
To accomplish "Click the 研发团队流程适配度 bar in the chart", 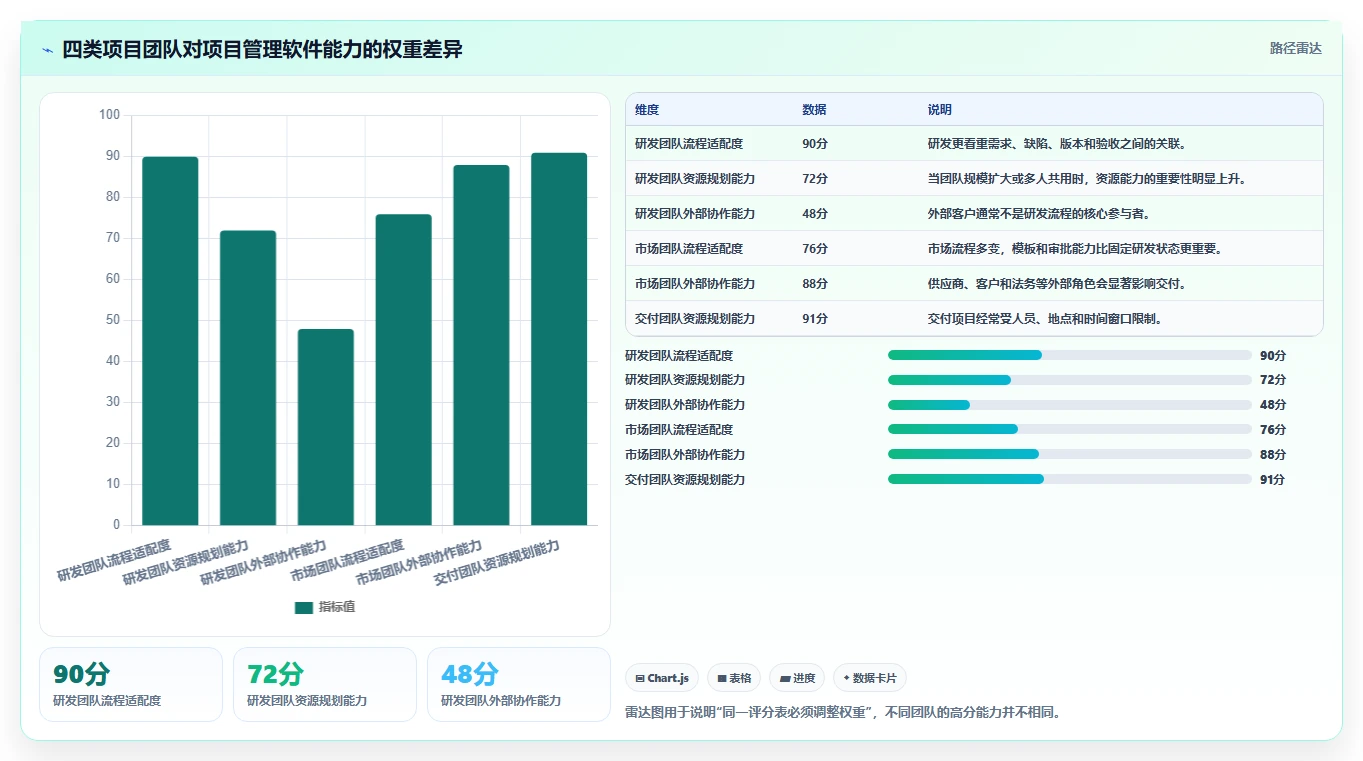I will [x=170, y=341].
